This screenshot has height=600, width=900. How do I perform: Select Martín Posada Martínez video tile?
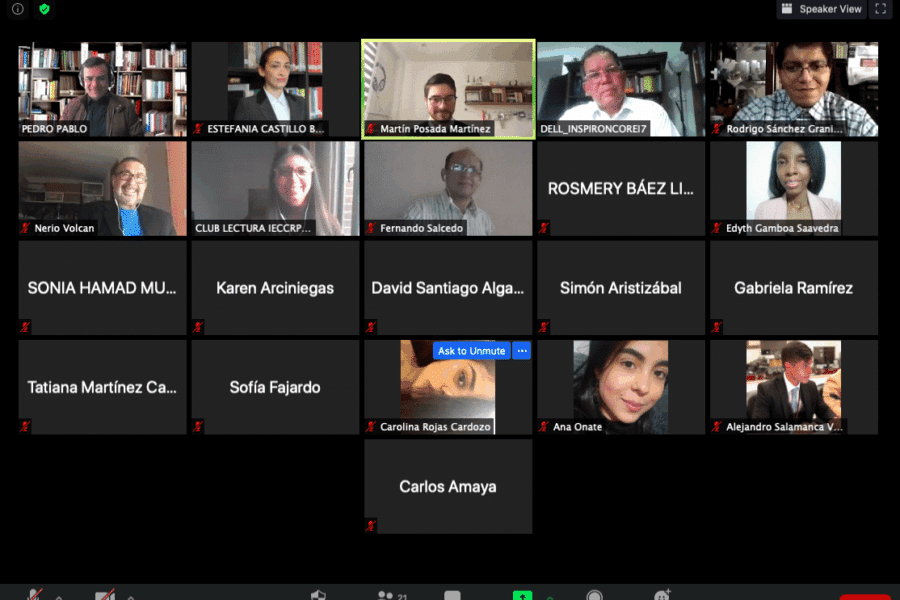coord(448,88)
